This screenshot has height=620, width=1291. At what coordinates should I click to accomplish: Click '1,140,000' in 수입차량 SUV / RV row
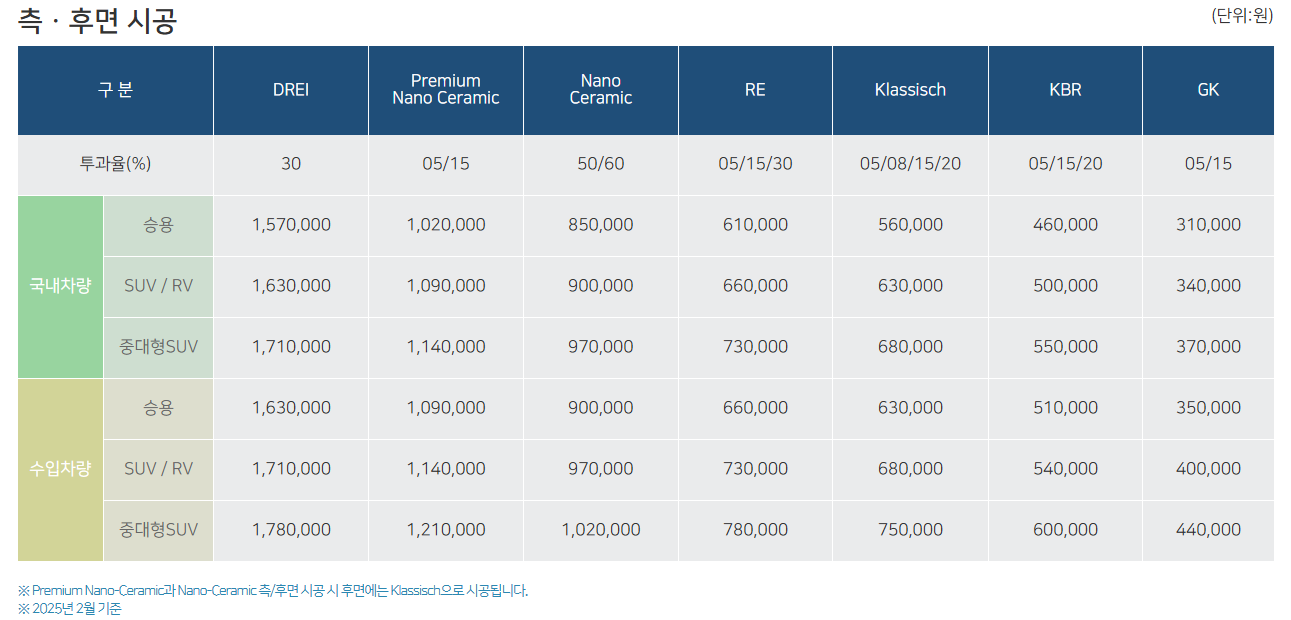point(446,469)
